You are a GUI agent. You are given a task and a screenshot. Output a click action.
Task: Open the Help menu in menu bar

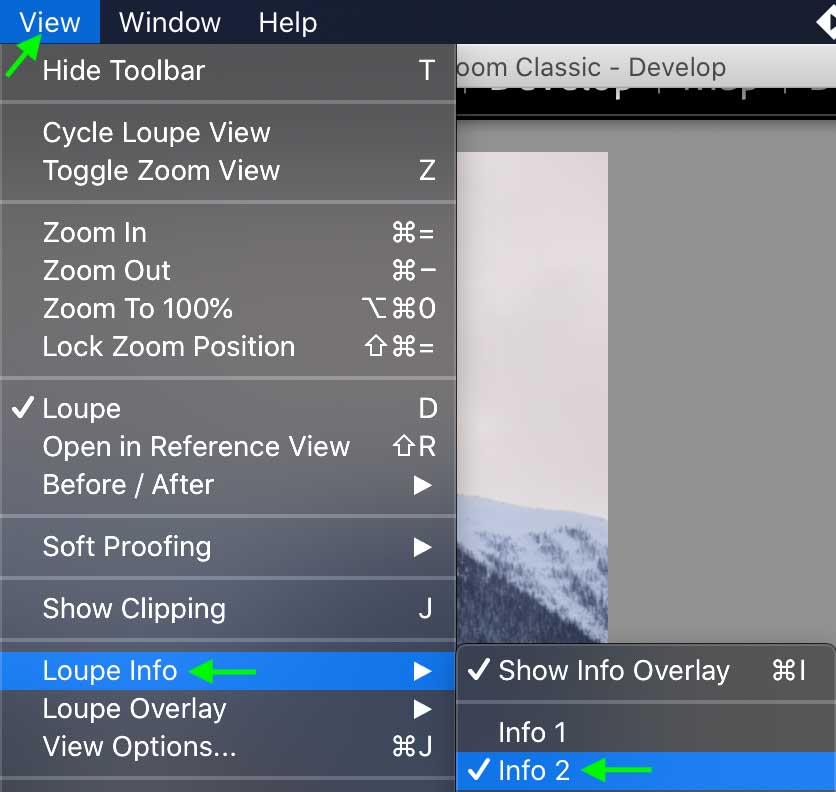coord(288,22)
